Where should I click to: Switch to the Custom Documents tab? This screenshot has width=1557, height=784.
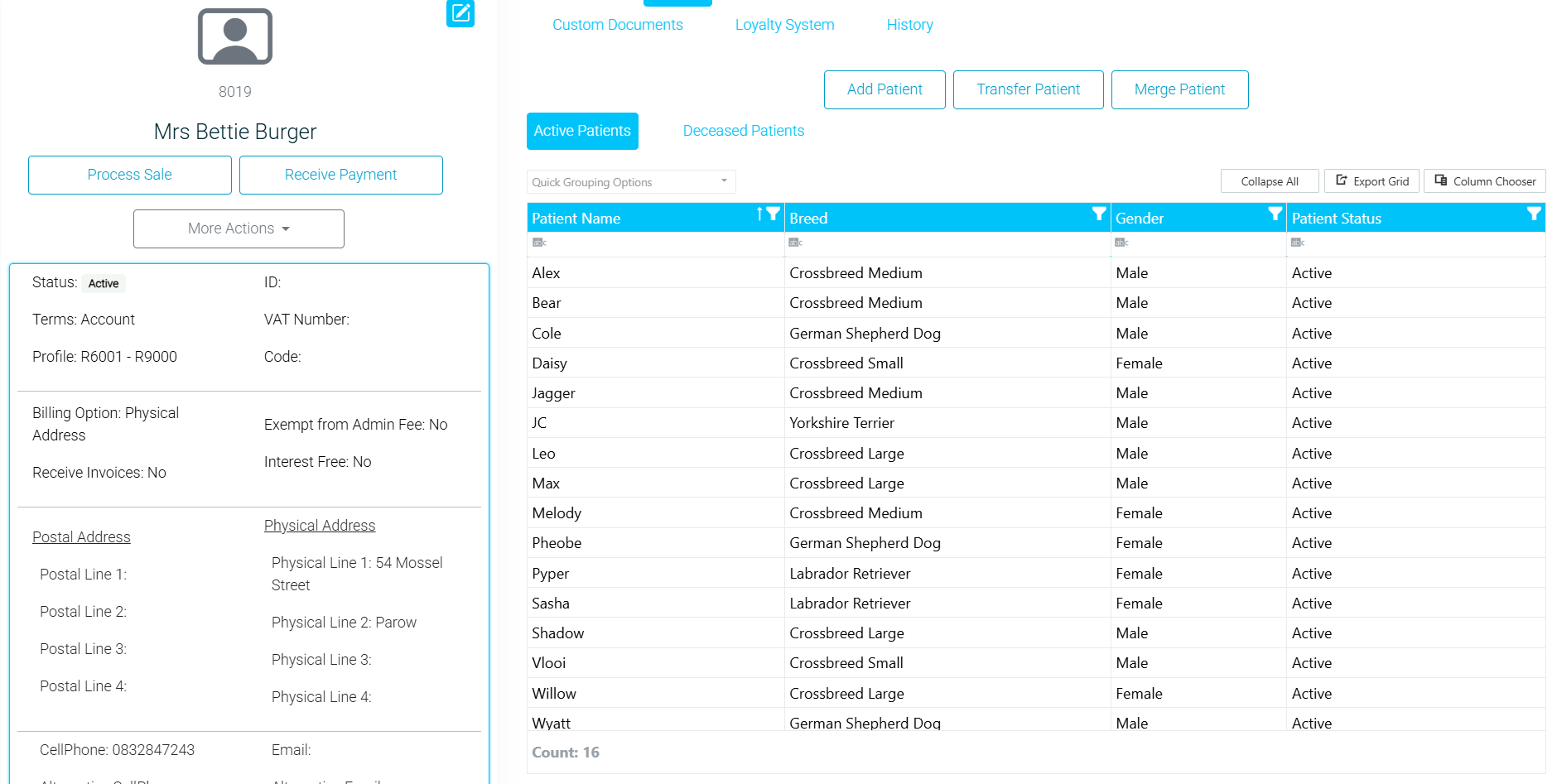tap(618, 25)
